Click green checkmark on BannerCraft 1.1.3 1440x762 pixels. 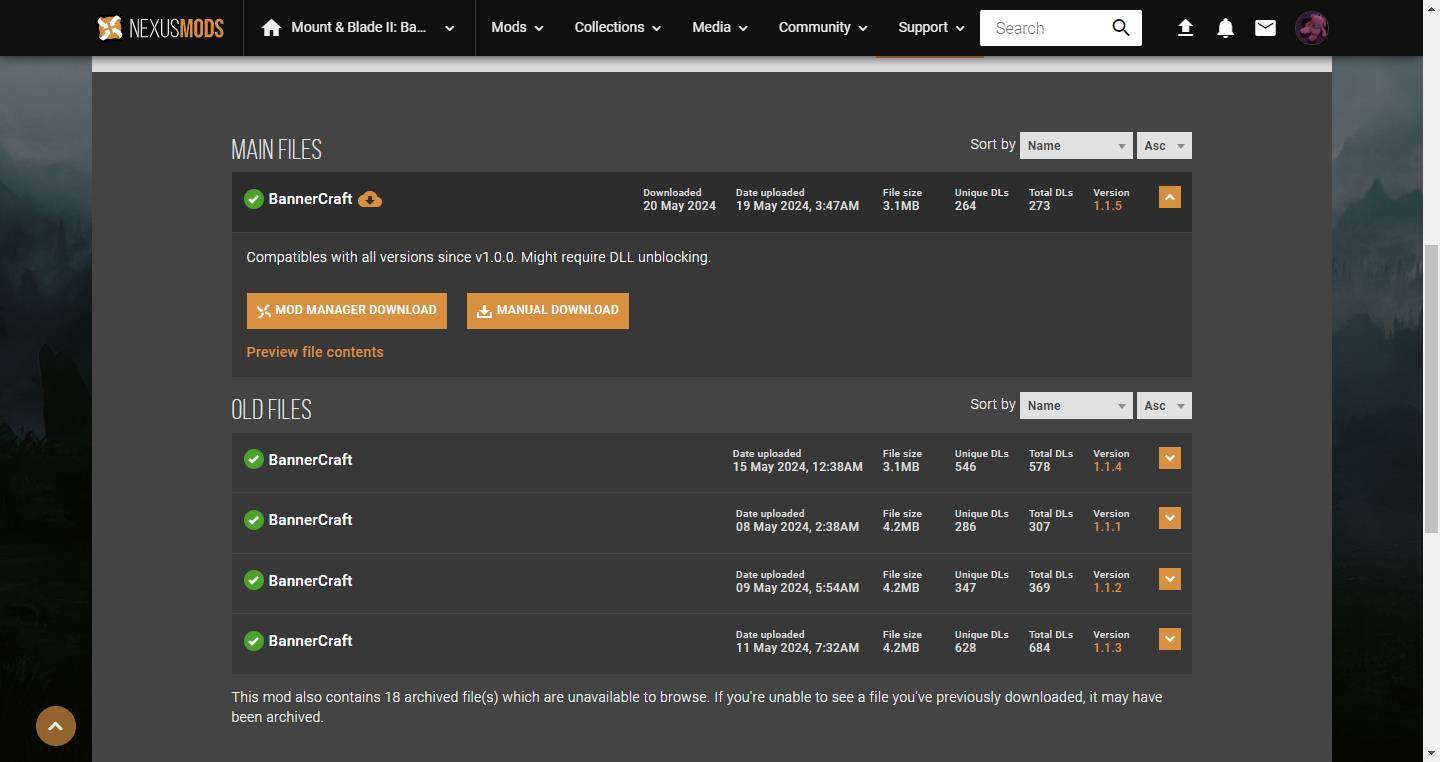254,641
